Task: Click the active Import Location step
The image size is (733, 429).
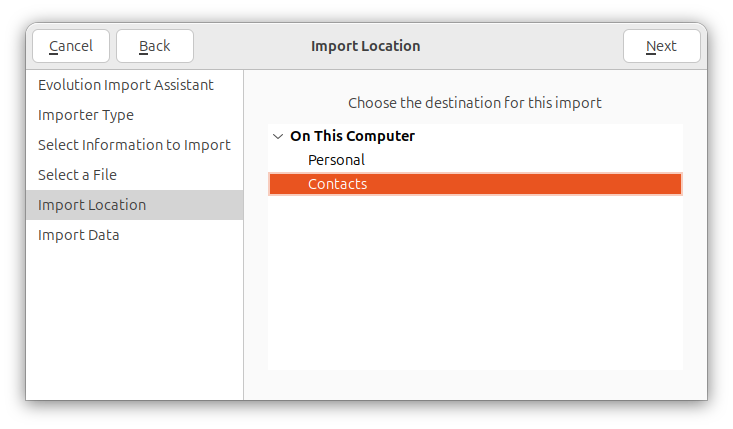Action: [135, 205]
